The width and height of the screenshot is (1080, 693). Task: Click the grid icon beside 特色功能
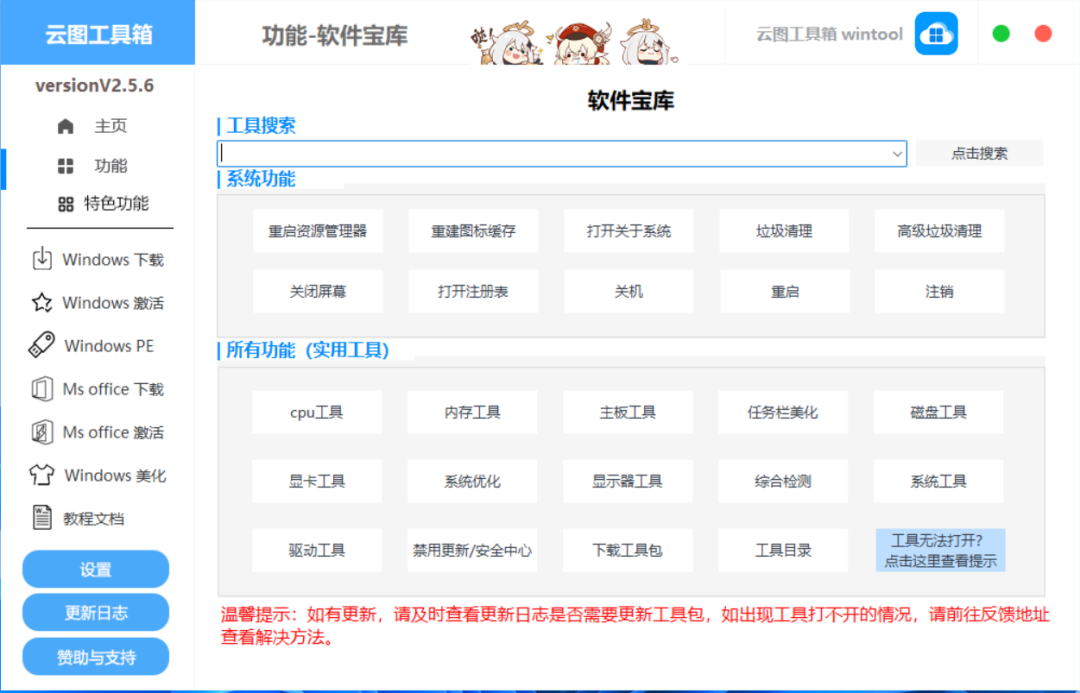point(65,204)
